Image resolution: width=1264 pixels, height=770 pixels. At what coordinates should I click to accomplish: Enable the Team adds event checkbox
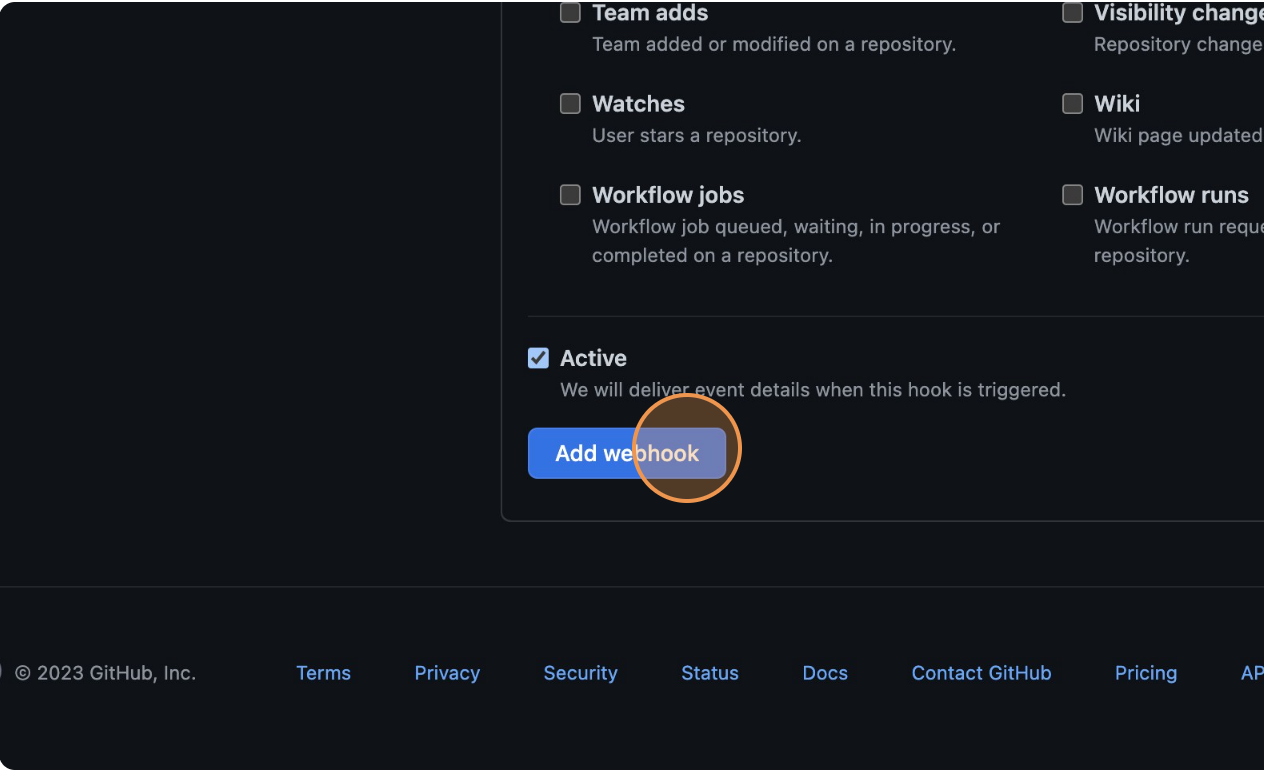click(570, 12)
